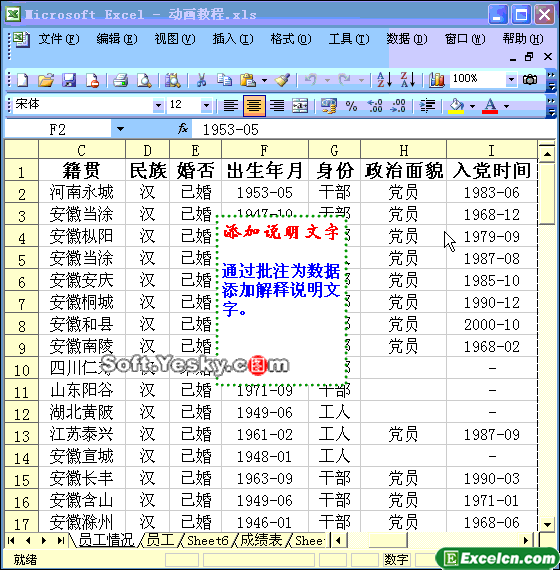This screenshot has width=560, height=570.
Task: Paste with the clipboard icon
Action: tap(248, 80)
